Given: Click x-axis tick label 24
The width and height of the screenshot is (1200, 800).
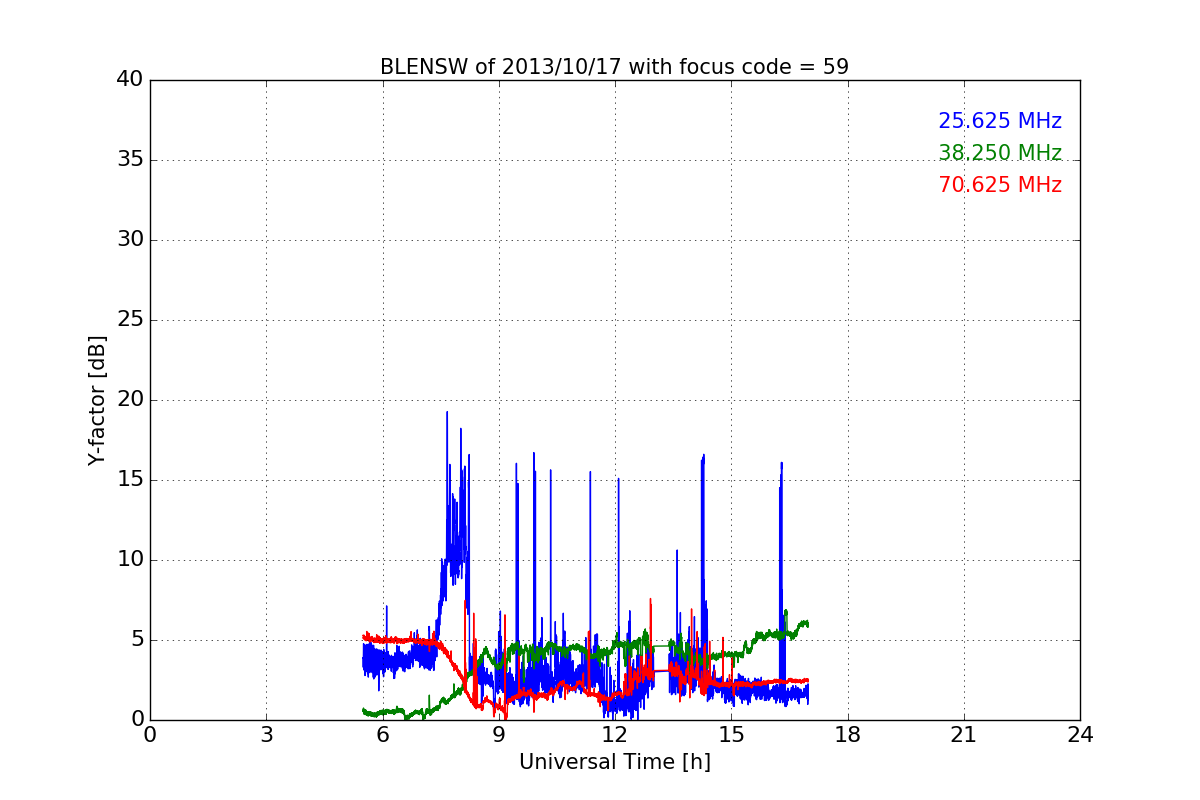Looking at the screenshot, I should tap(1080, 735).
